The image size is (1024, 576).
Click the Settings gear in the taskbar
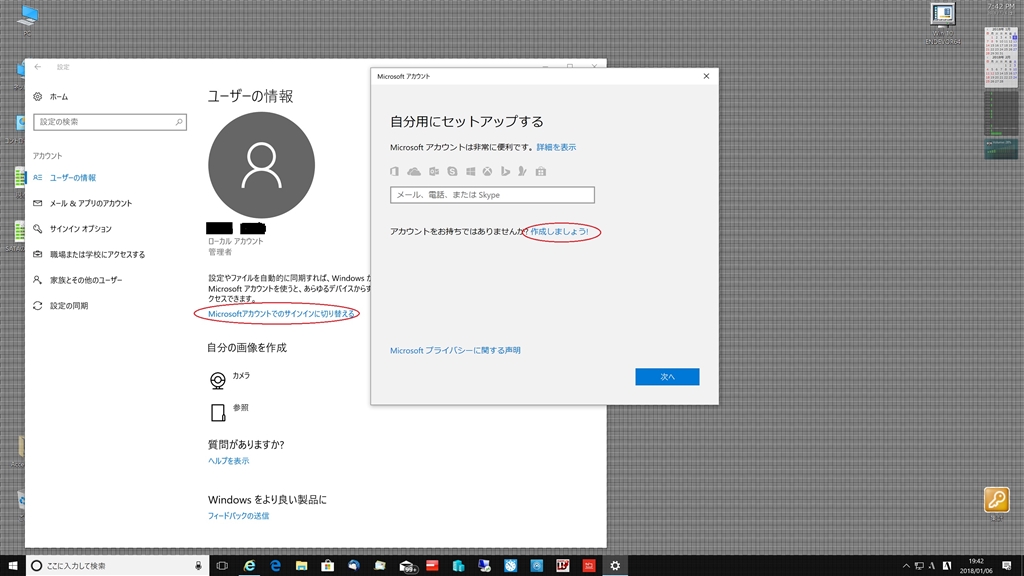(x=615, y=566)
